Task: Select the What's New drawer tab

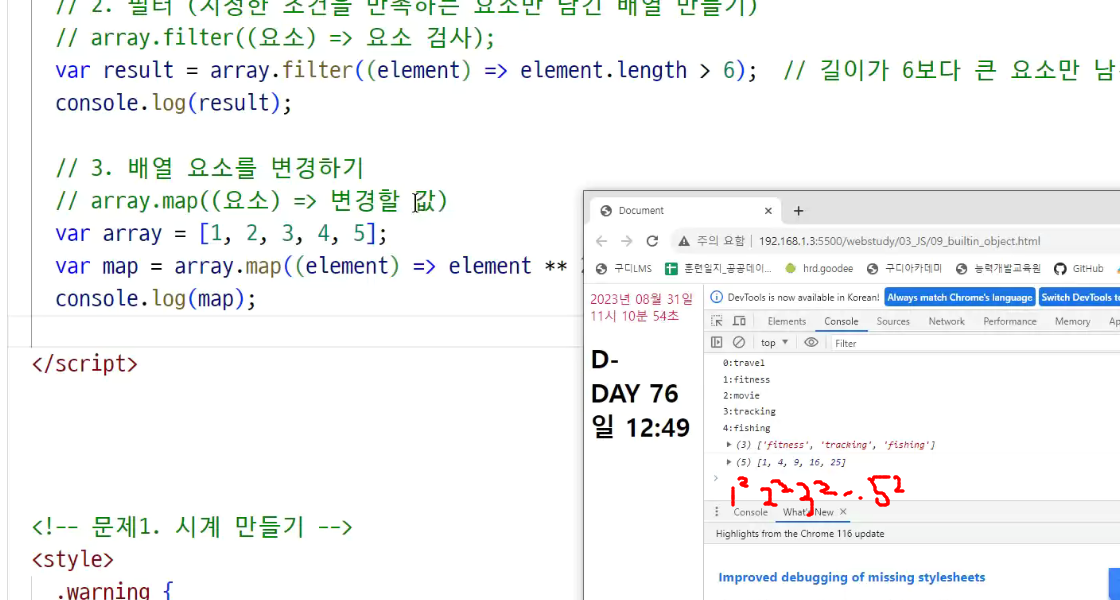Action: click(x=808, y=512)
